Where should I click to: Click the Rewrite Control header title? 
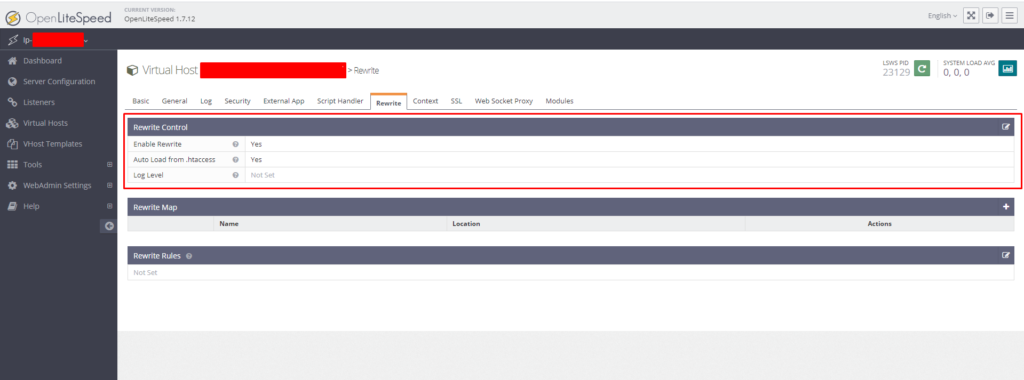tap(161, 127)
